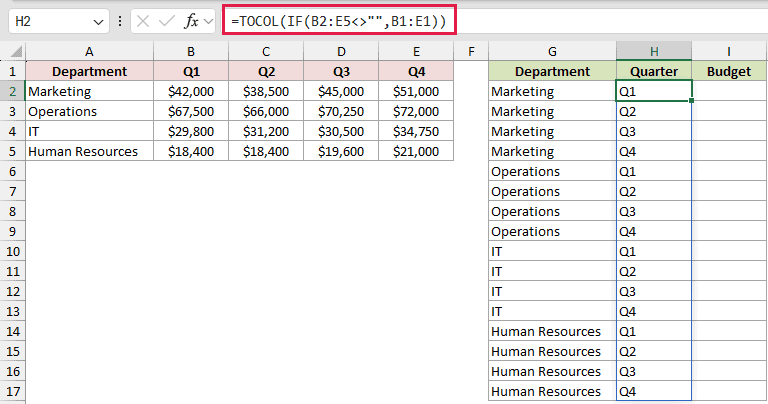The image size is (768, 404).
Task: Click the $72,000 cell
Action: coord(416,112)
